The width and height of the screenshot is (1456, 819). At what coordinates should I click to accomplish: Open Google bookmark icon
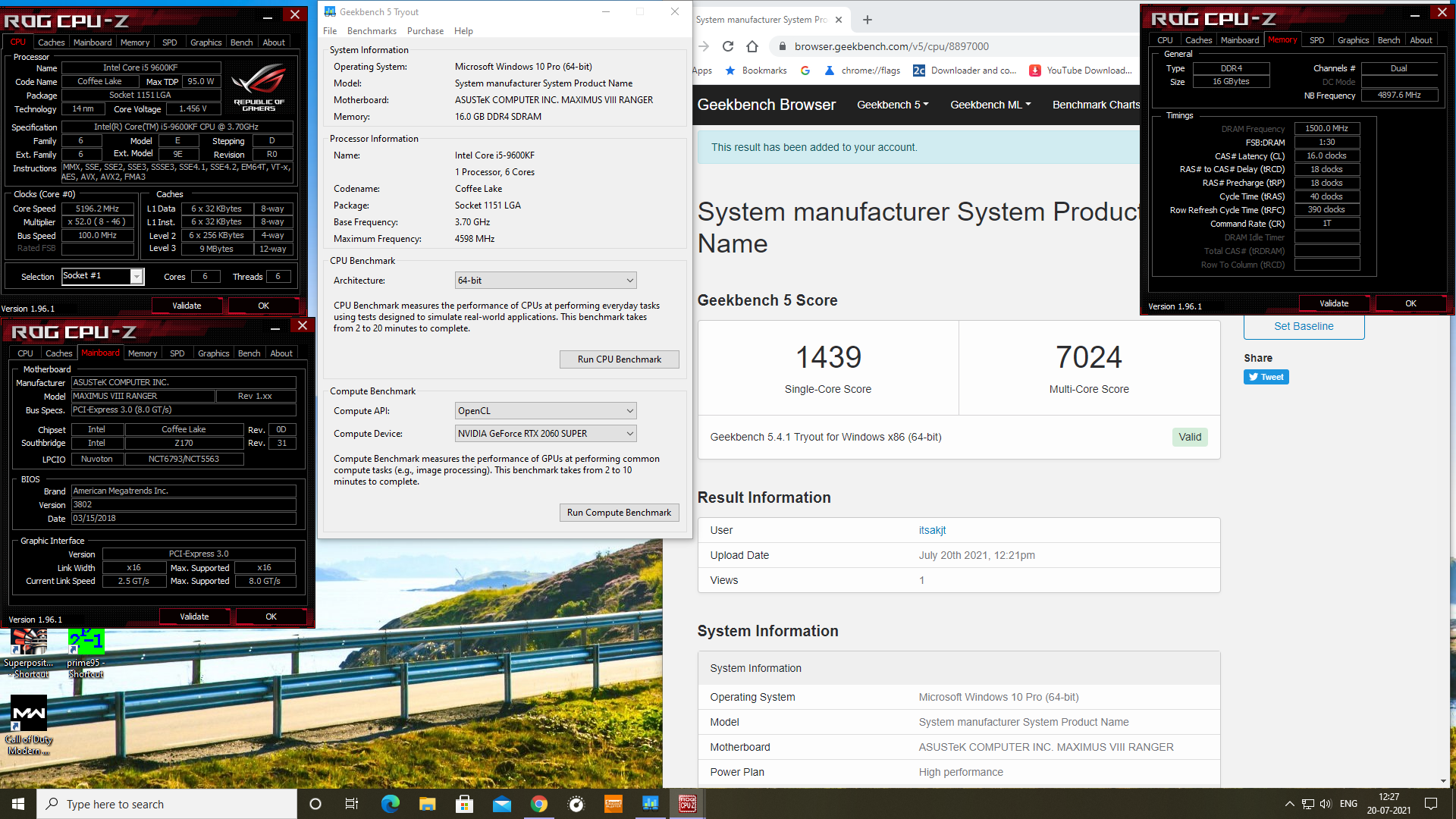click(805, 71)
